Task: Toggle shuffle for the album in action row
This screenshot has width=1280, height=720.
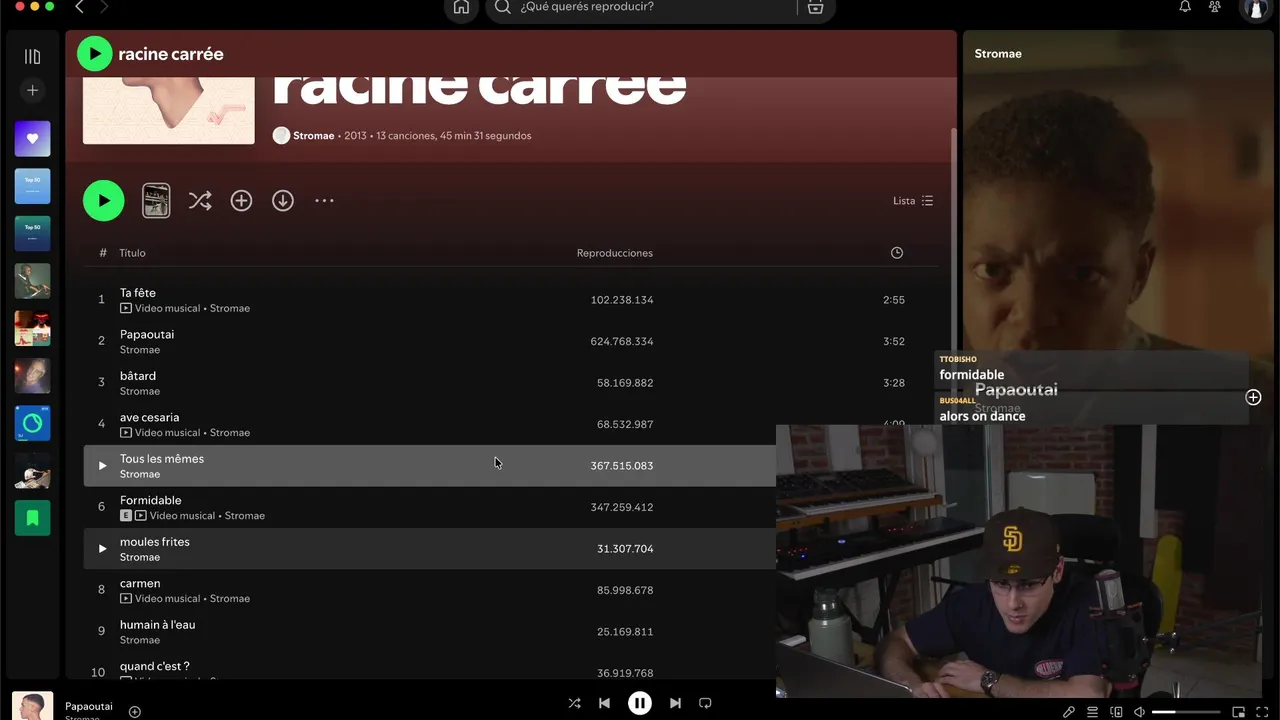Action: (200, 201)
